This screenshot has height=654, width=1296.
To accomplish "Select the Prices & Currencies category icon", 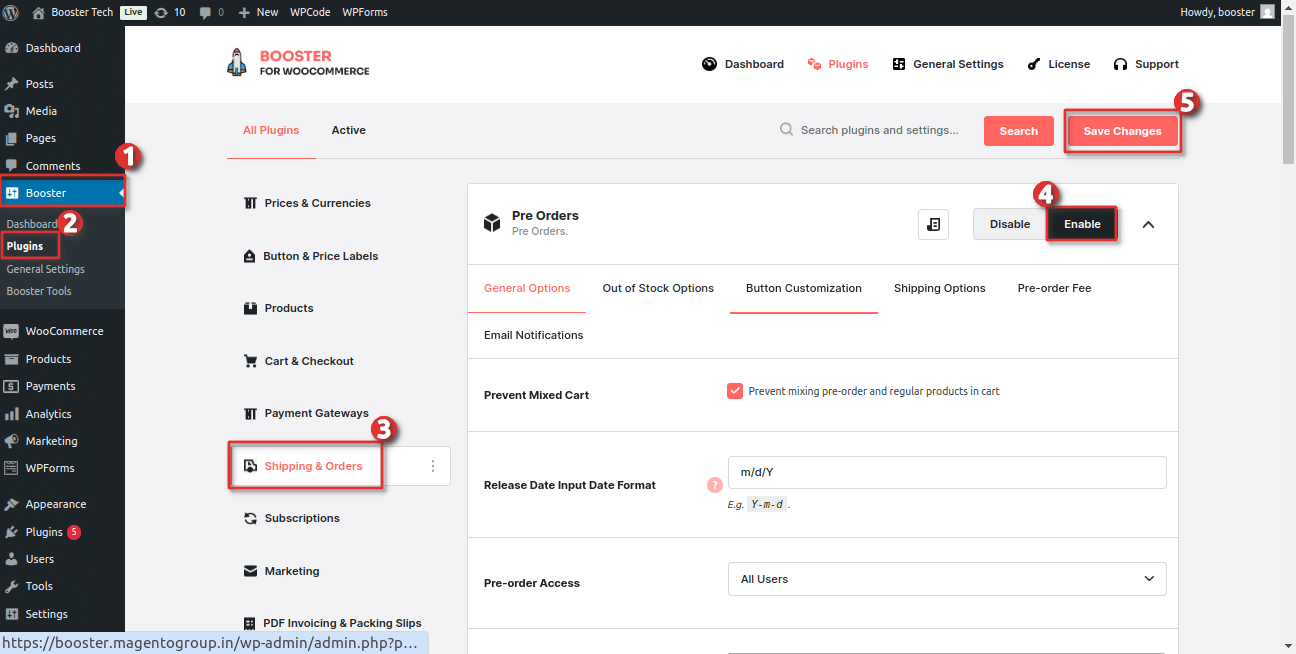I will (250, 202).
